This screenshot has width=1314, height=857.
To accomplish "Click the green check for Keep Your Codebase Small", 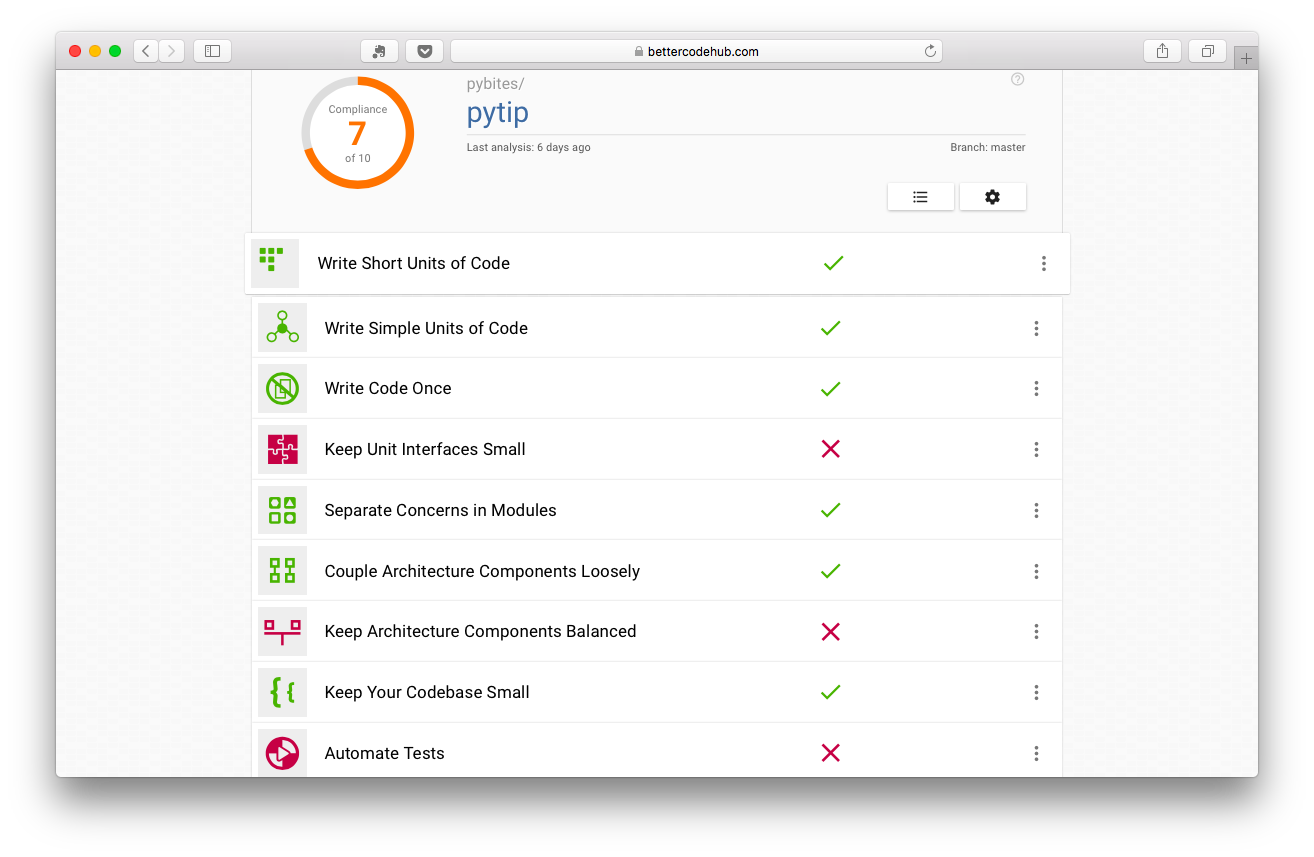I will (830, 692).
